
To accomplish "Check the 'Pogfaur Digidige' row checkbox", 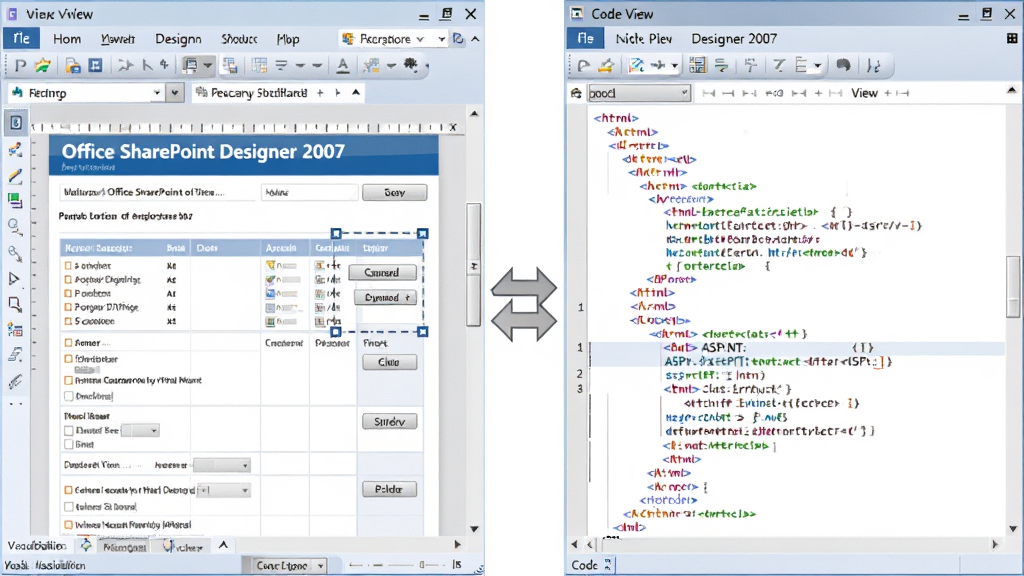I will click(x=68, y=280).
